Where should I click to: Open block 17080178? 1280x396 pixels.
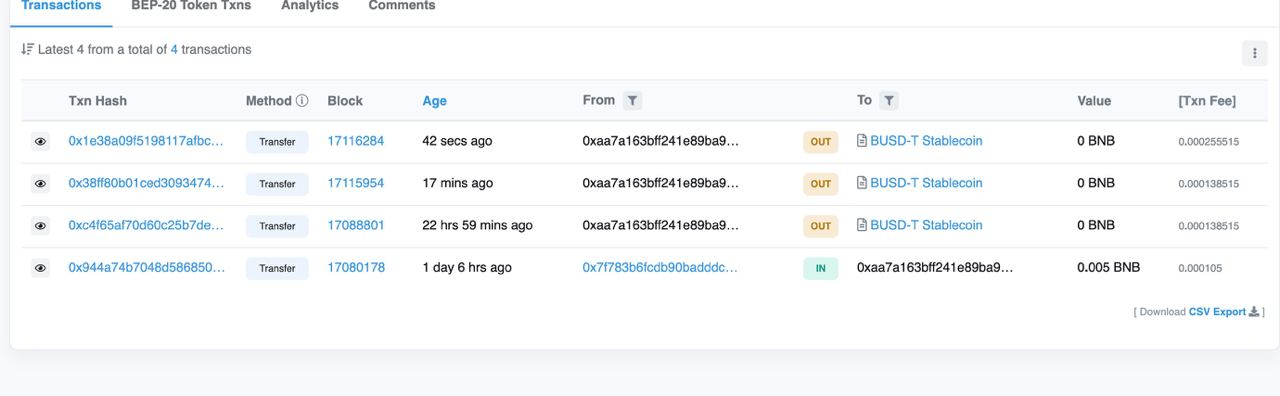(x=356, y=267)
